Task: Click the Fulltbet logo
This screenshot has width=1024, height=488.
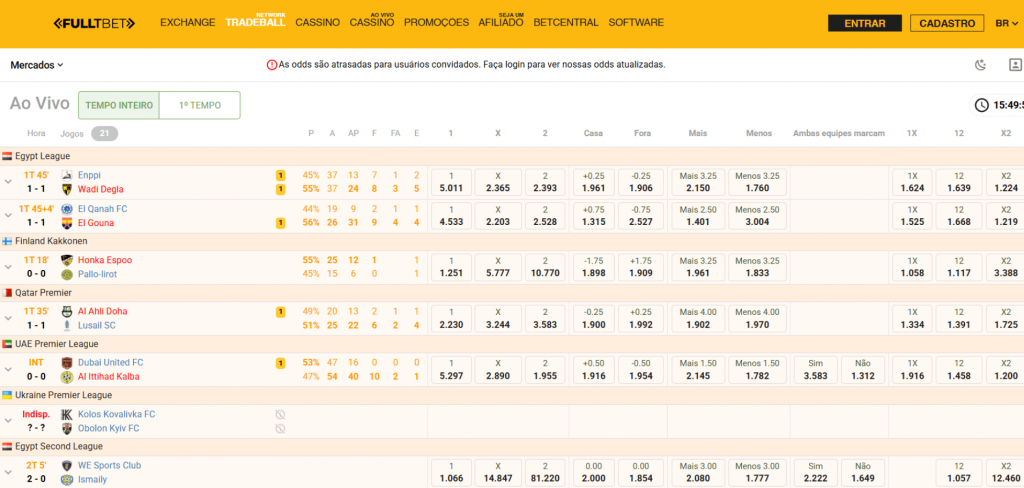Action: pyautogui.click(x=94, y=24)
